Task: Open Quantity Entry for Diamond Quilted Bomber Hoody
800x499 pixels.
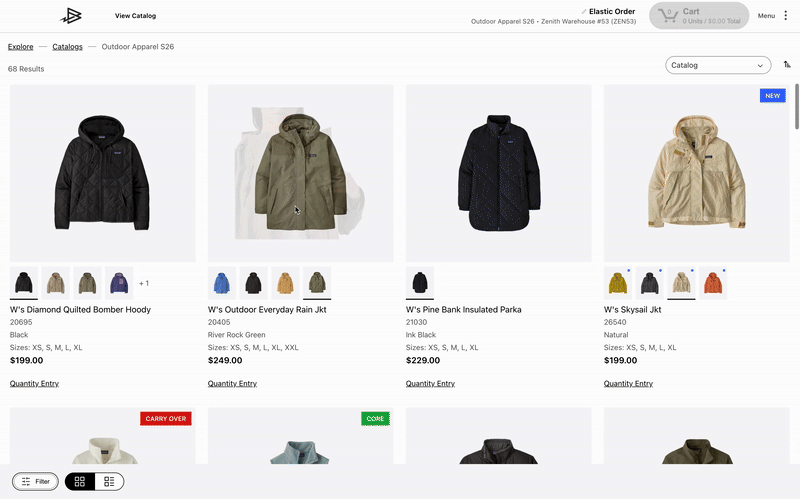Action: [x=34, y=383]
